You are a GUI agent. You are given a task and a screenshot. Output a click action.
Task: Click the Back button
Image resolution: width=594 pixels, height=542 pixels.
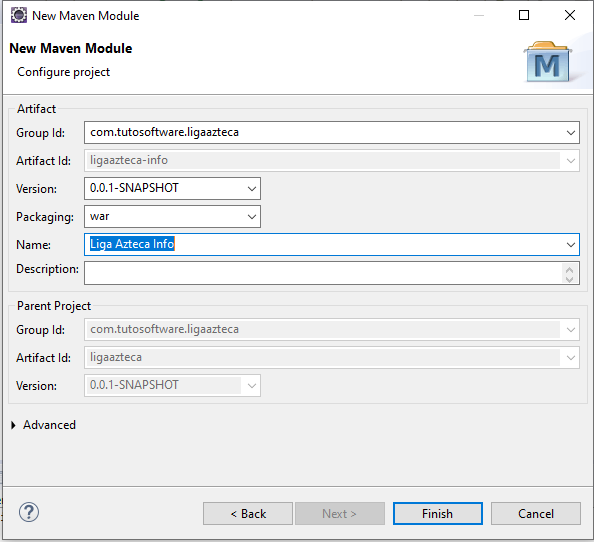(x=248, y=514)
